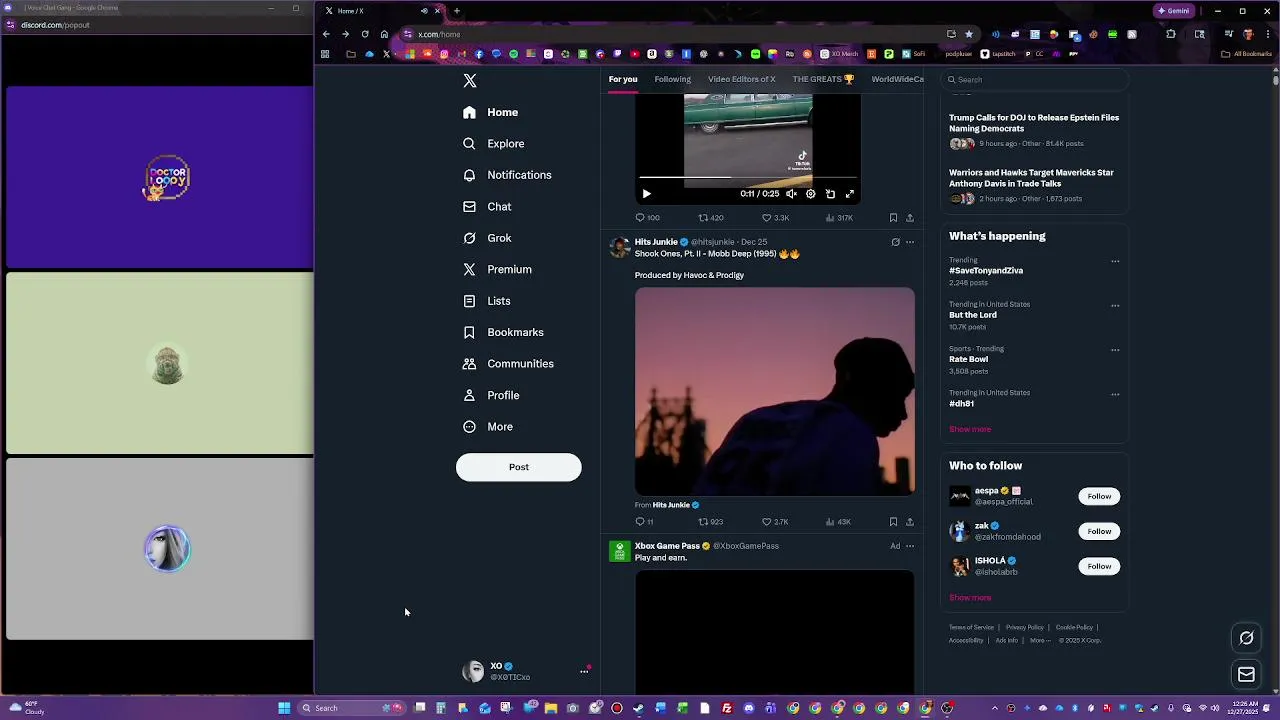1280x720 pixels.
Task: Unmute the green car video
Action: pos(791,194)
